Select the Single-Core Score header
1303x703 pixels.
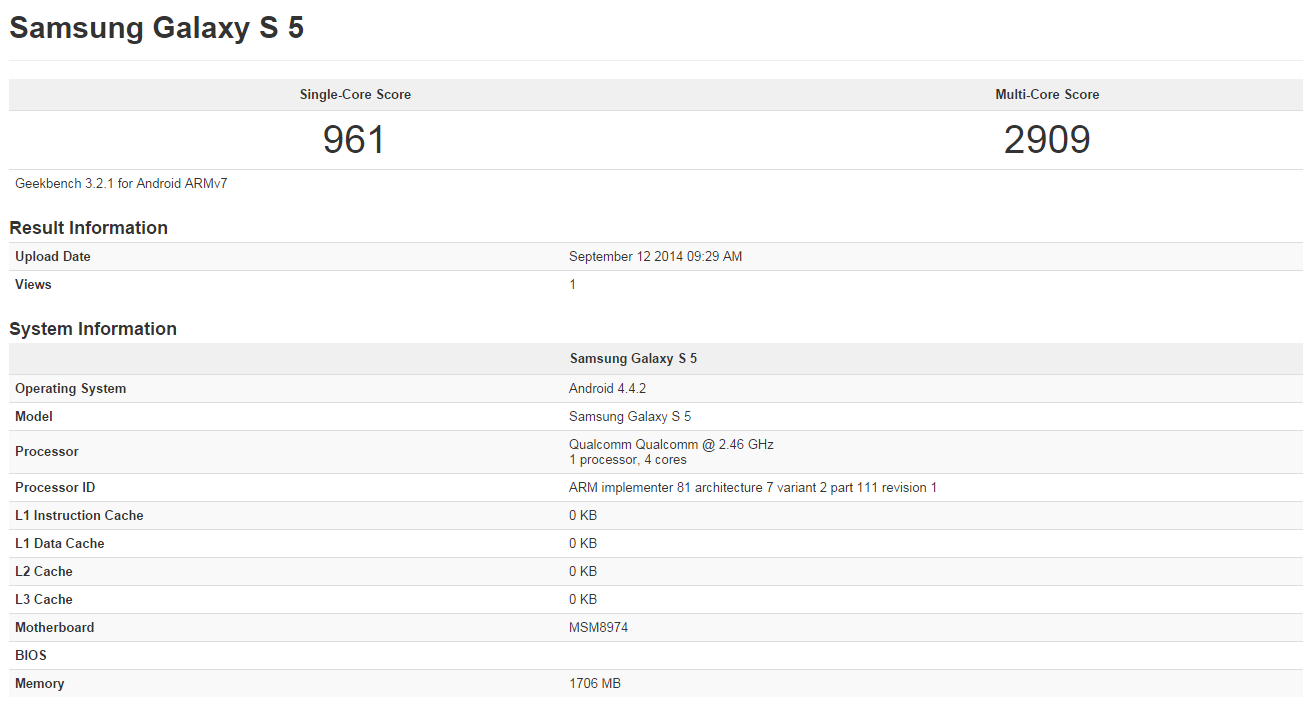coord(355,95)
